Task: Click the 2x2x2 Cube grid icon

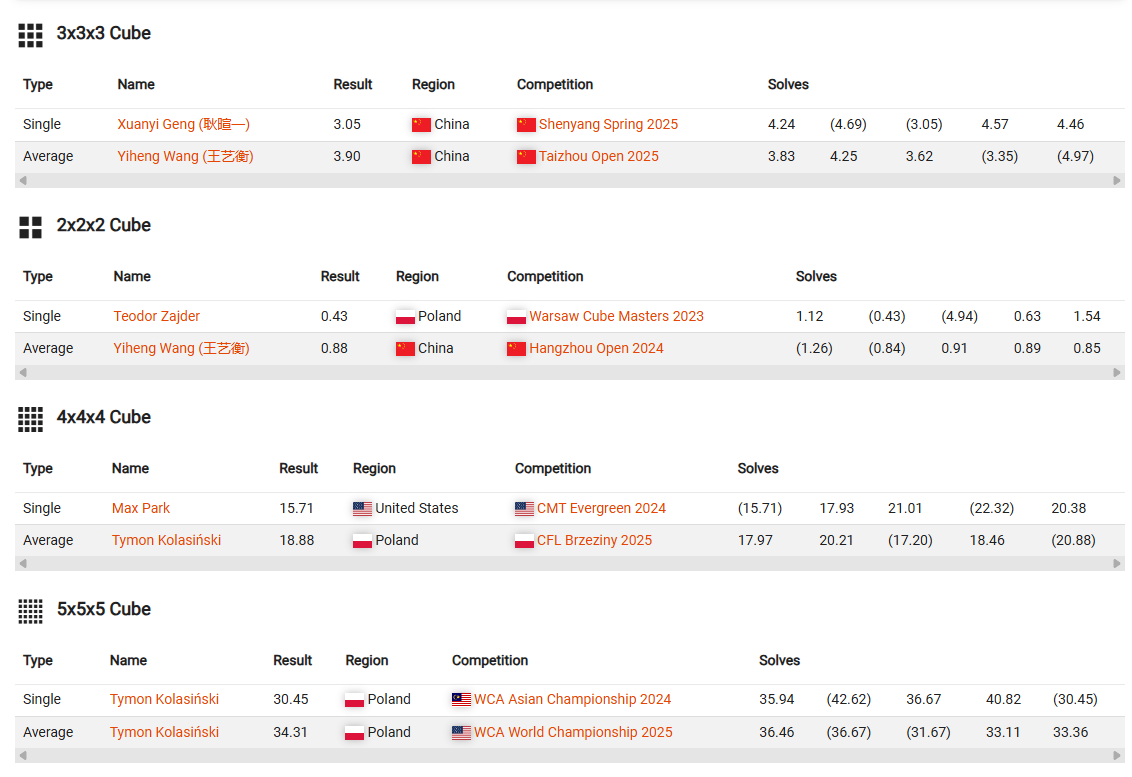Action: 30,227
